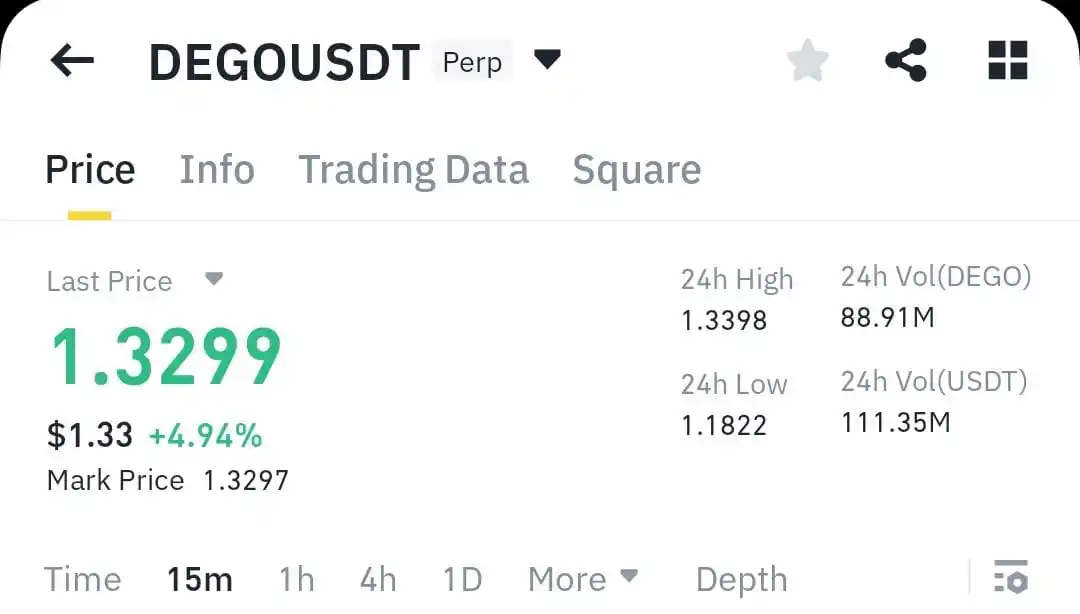This screenshot has width=1080, height=614.
Task: Share the DEGOUSDT chart
Action: coord(906,60)
